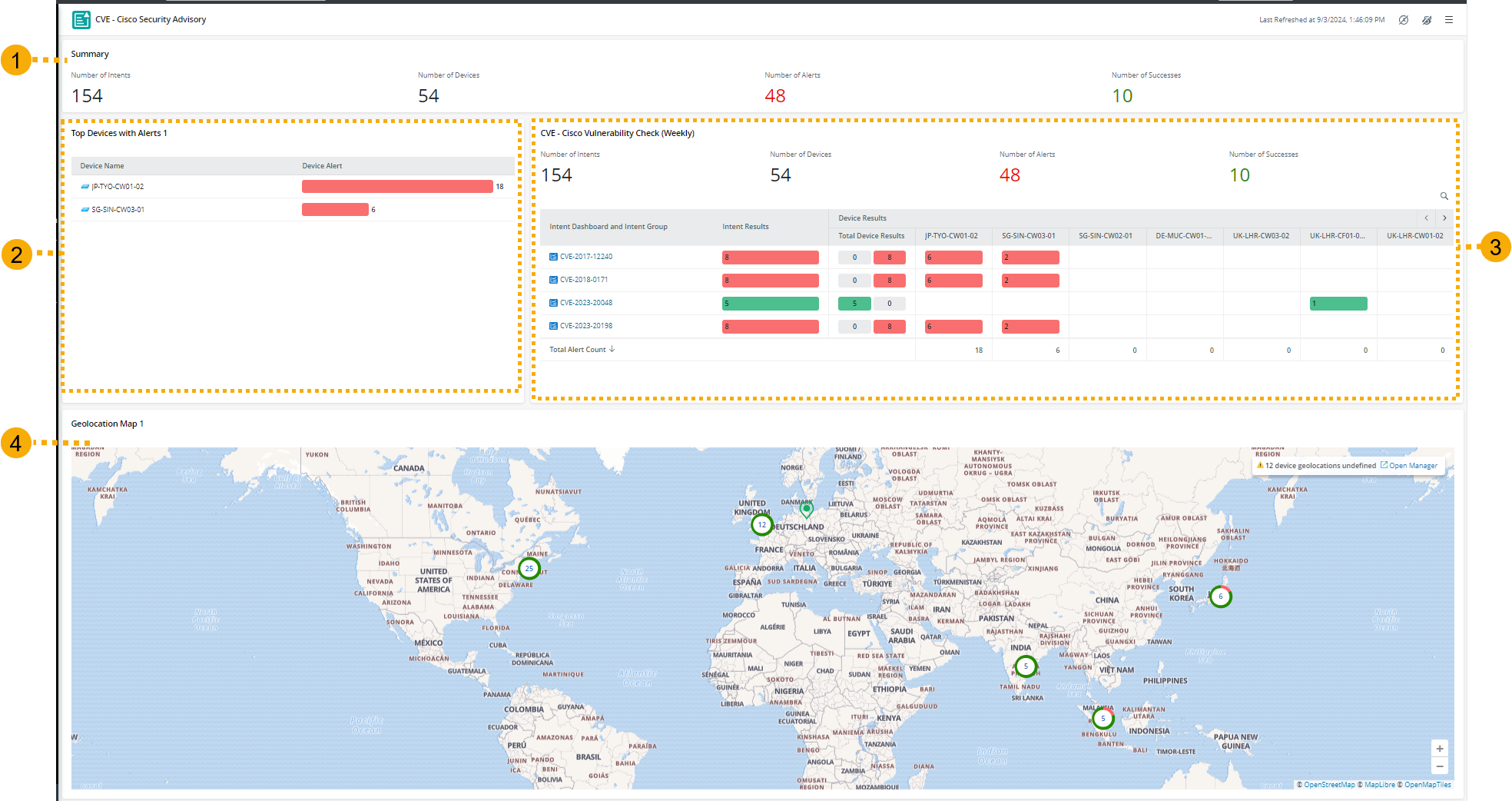Click the CVE-2023-20198 intent icon
Viewport: 1512px width, 801px height.
(553, 326)
